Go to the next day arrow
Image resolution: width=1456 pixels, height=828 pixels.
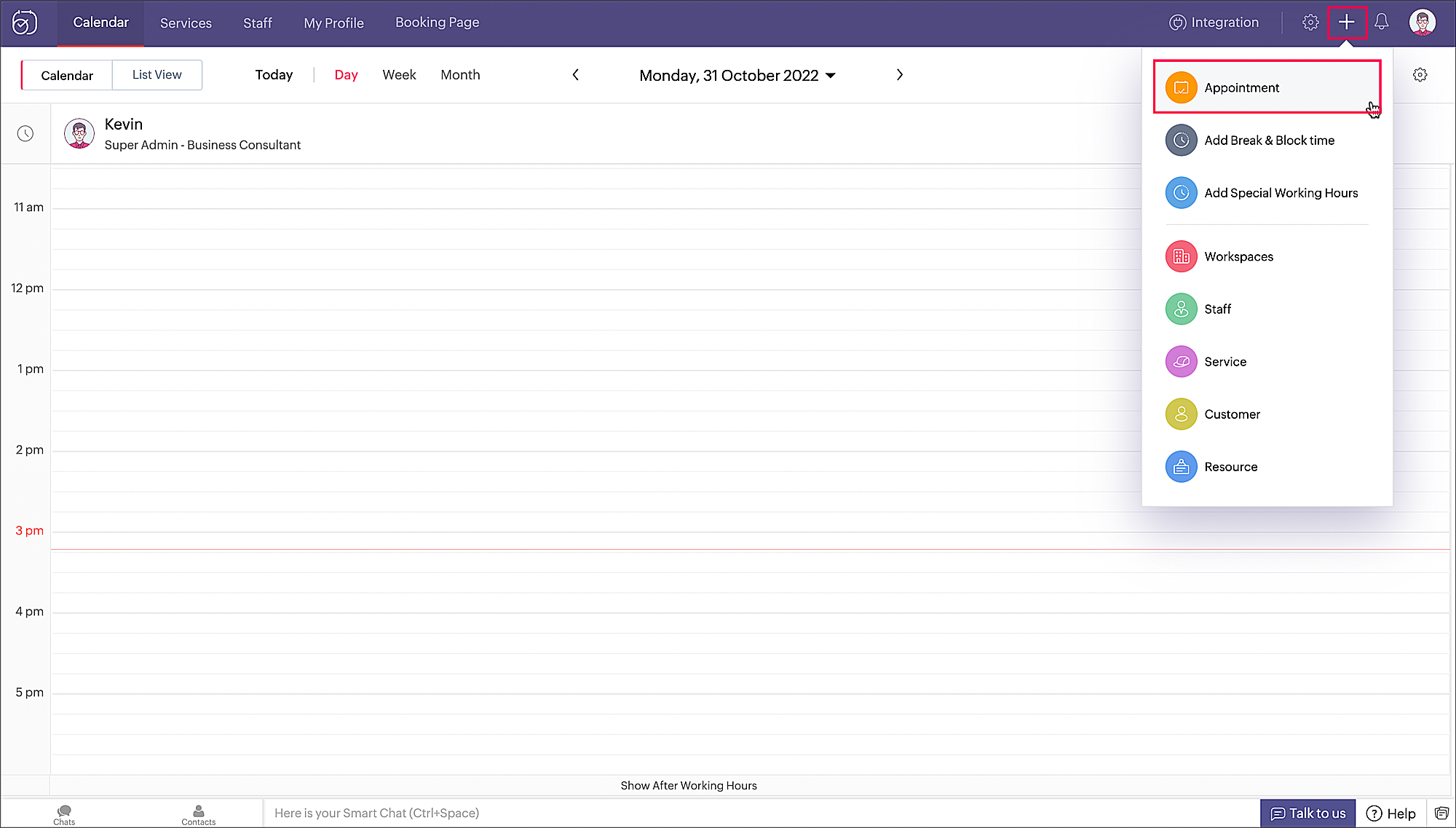[900, 75]
